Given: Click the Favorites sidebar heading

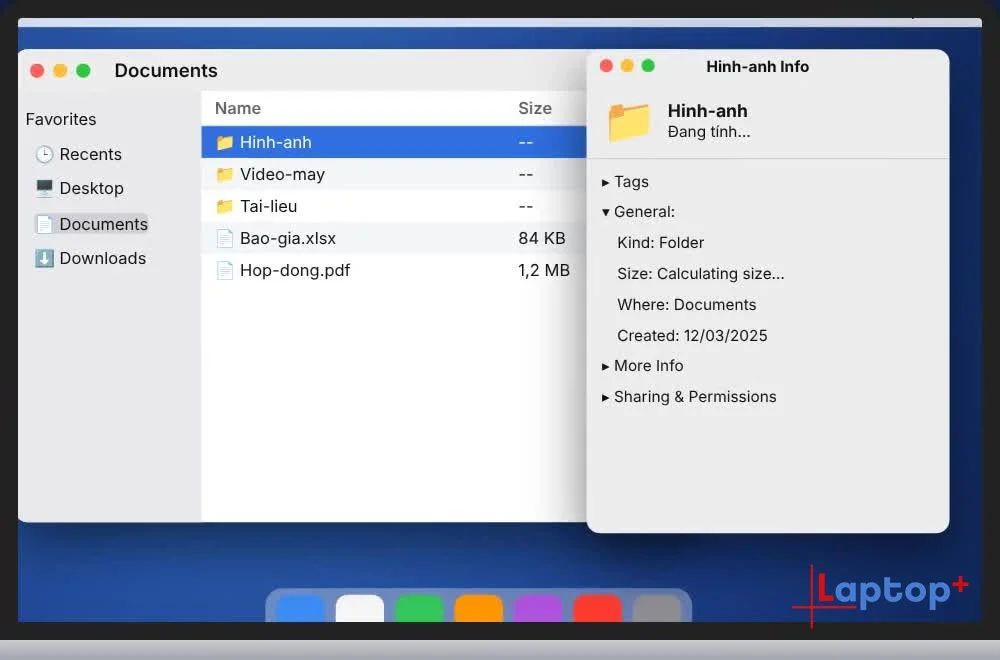Looking at the screenshot, I should [x=61, y=119].
